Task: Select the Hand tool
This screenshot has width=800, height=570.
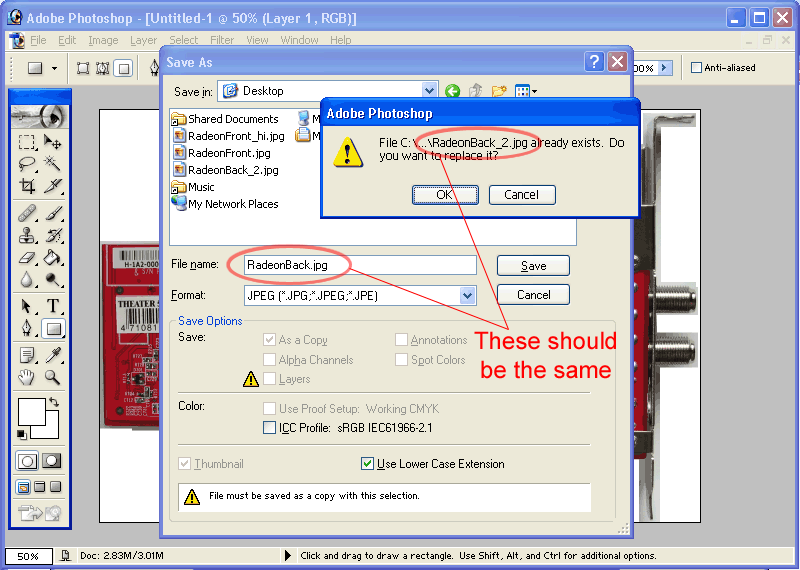Action: pyautogui.click(x=27, y=377)
